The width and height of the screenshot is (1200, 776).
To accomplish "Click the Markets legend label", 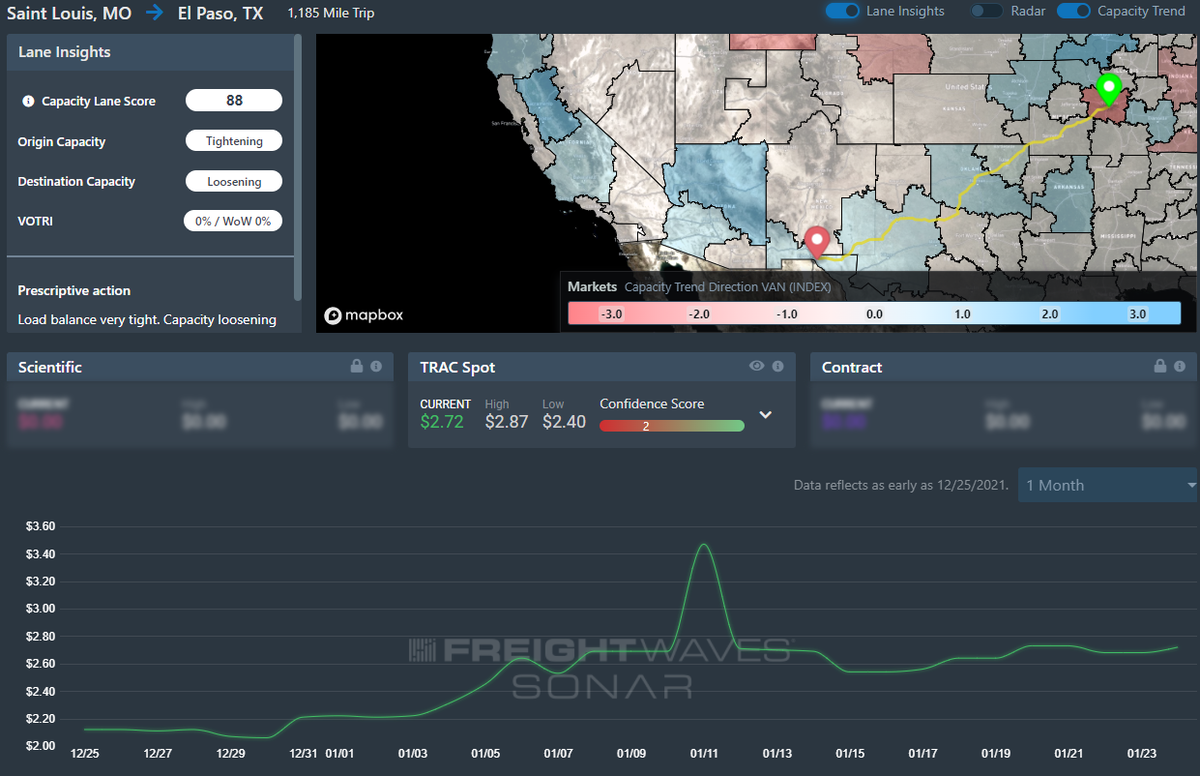I will pyautogui.click(x=592, y=286).
